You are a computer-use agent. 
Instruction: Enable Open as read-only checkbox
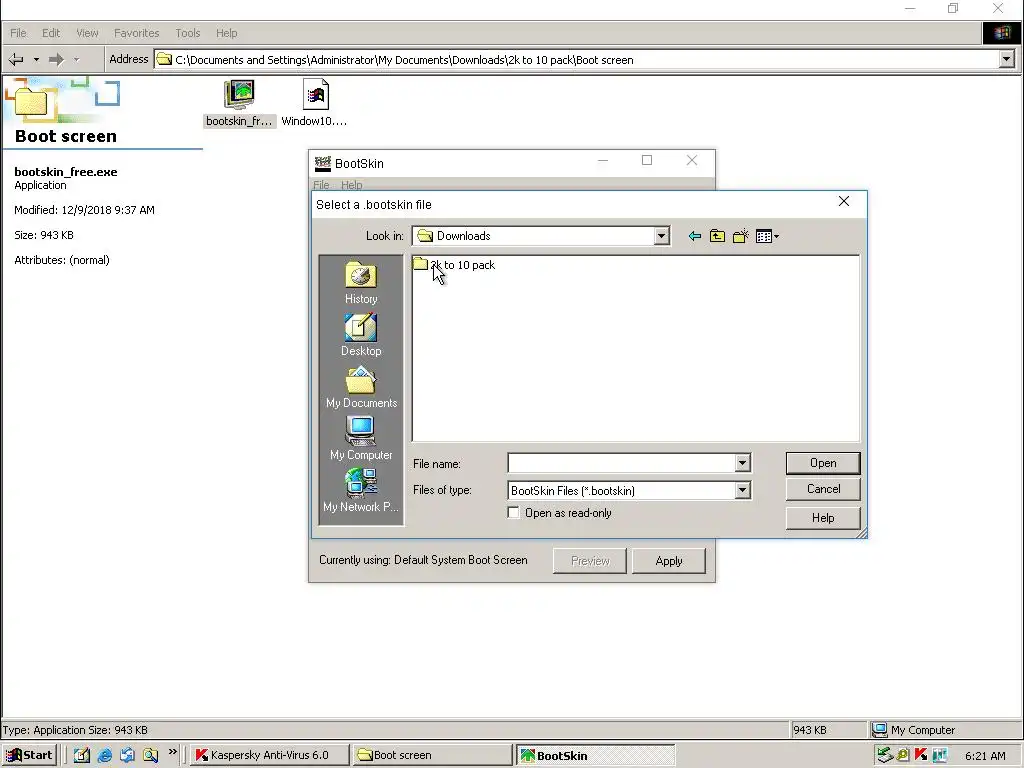(x=514, y=513)
